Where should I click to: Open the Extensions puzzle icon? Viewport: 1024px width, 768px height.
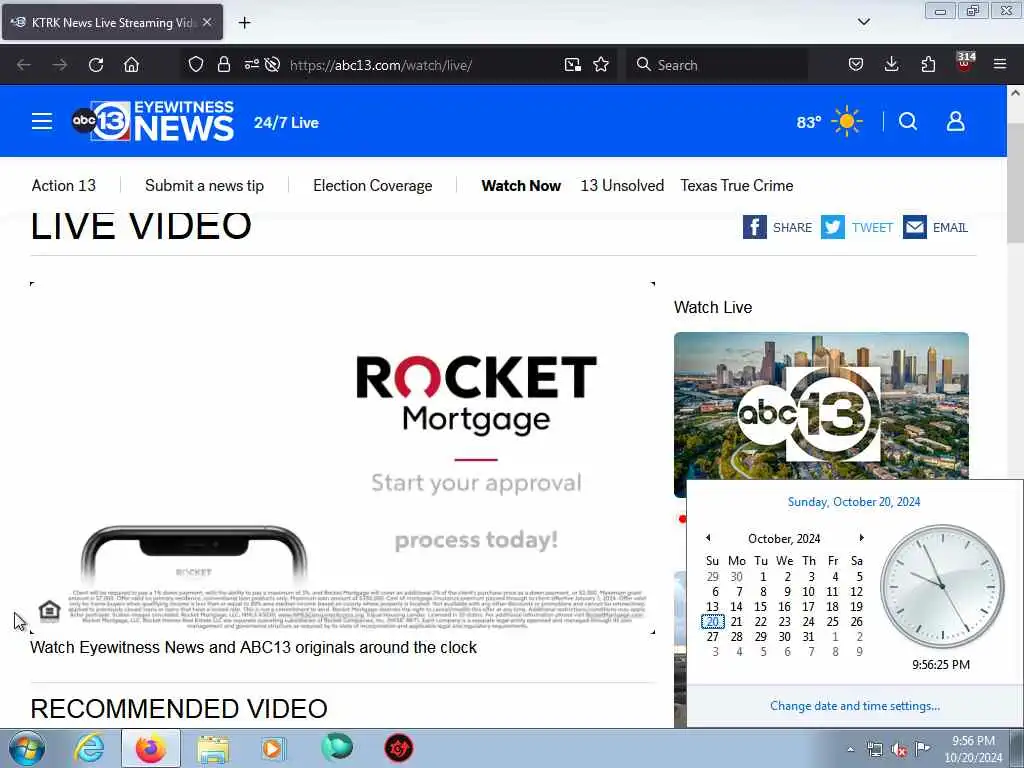pos(928,64)
